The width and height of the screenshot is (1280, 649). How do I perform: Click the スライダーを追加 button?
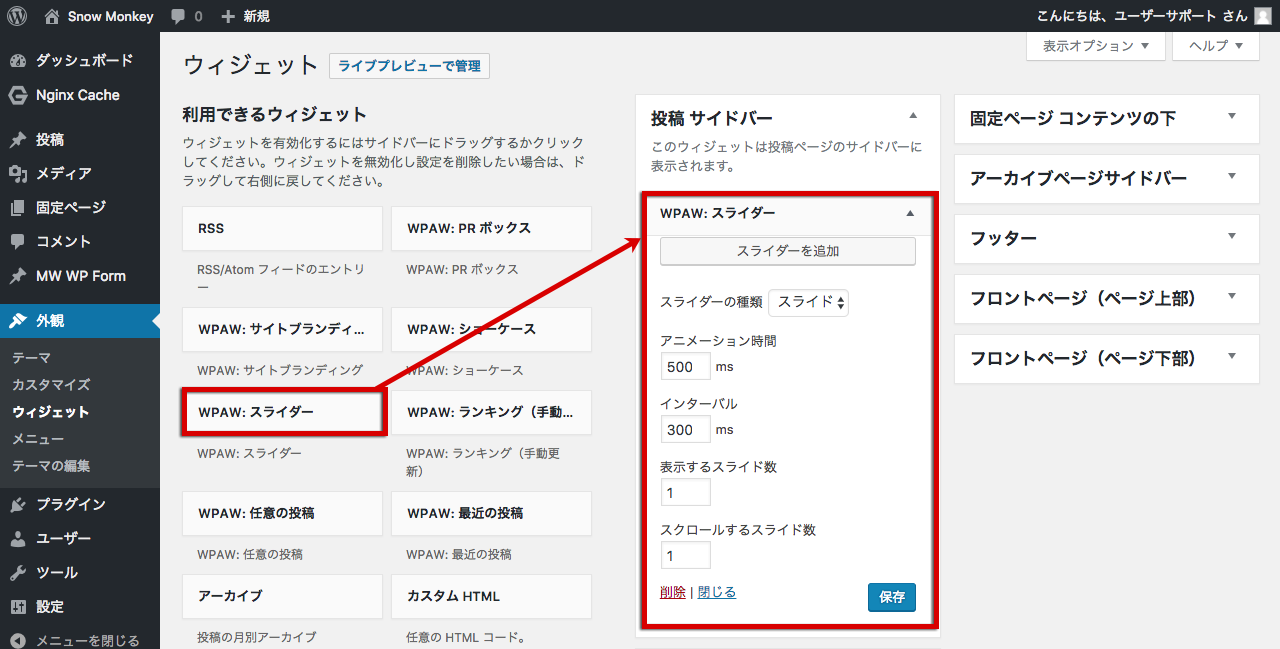click(788, 251)
